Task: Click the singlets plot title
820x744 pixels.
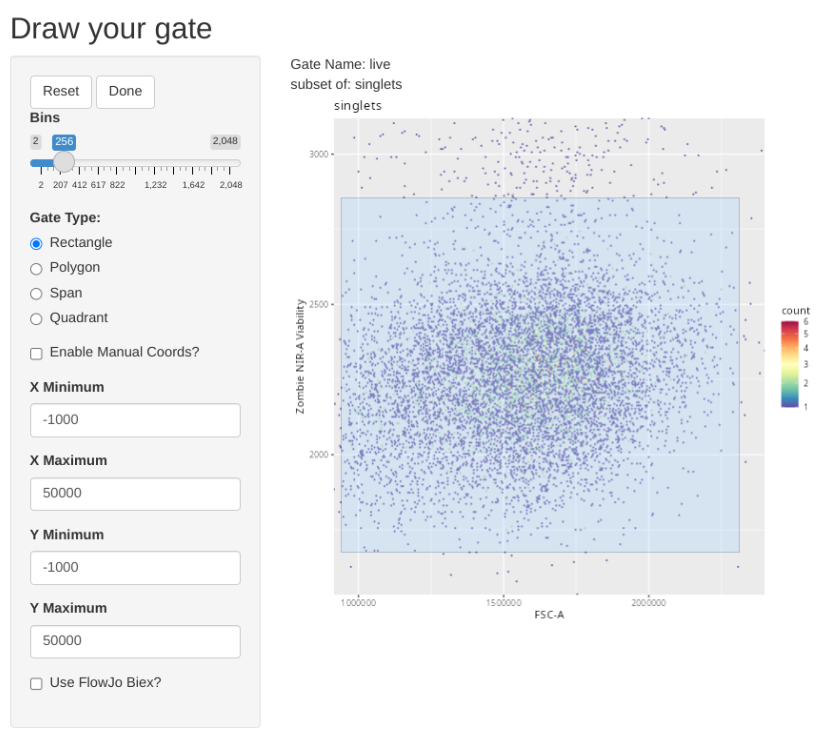Action: click(x=358, y=105)
